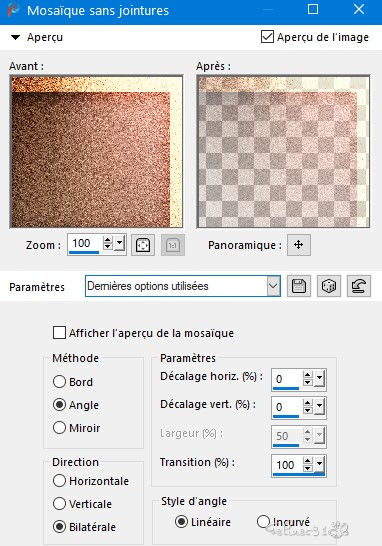Increase Décalage vert. with up arrow
Viewport: 382px width, 546px height.
(x=307, y=403)
